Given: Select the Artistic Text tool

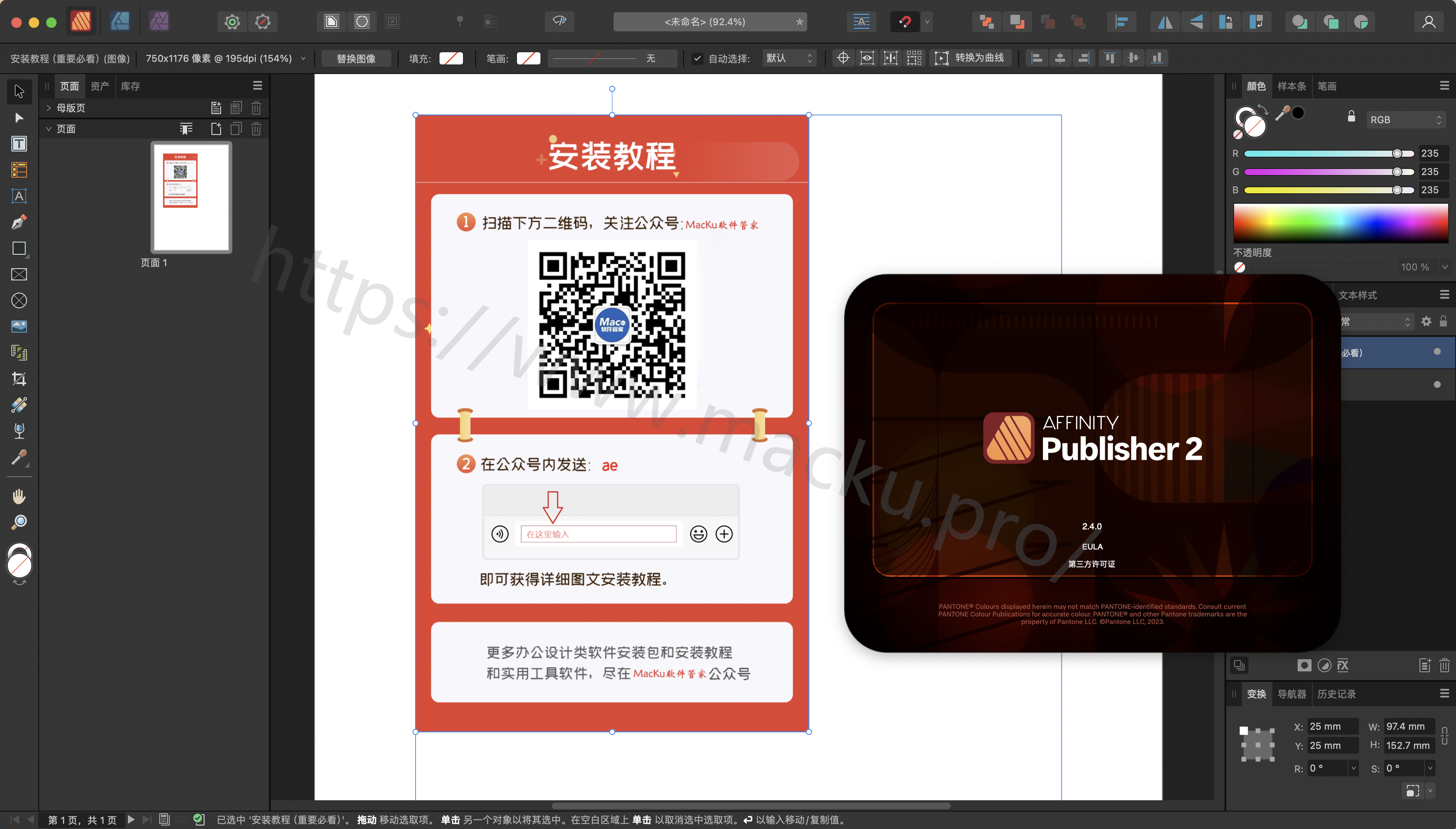Looking at the screenshot, I should [19, 196].
